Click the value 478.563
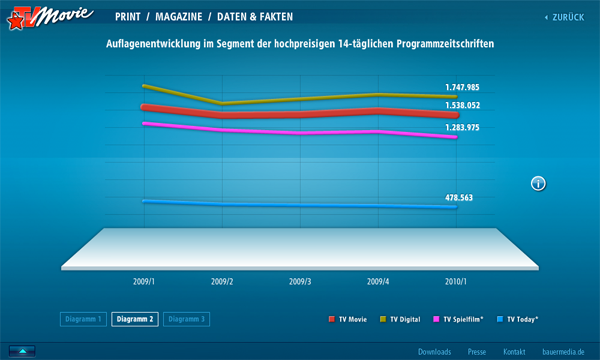Image resolution: width=600 pixels, height=360 pixels. [x=459, y=198]
